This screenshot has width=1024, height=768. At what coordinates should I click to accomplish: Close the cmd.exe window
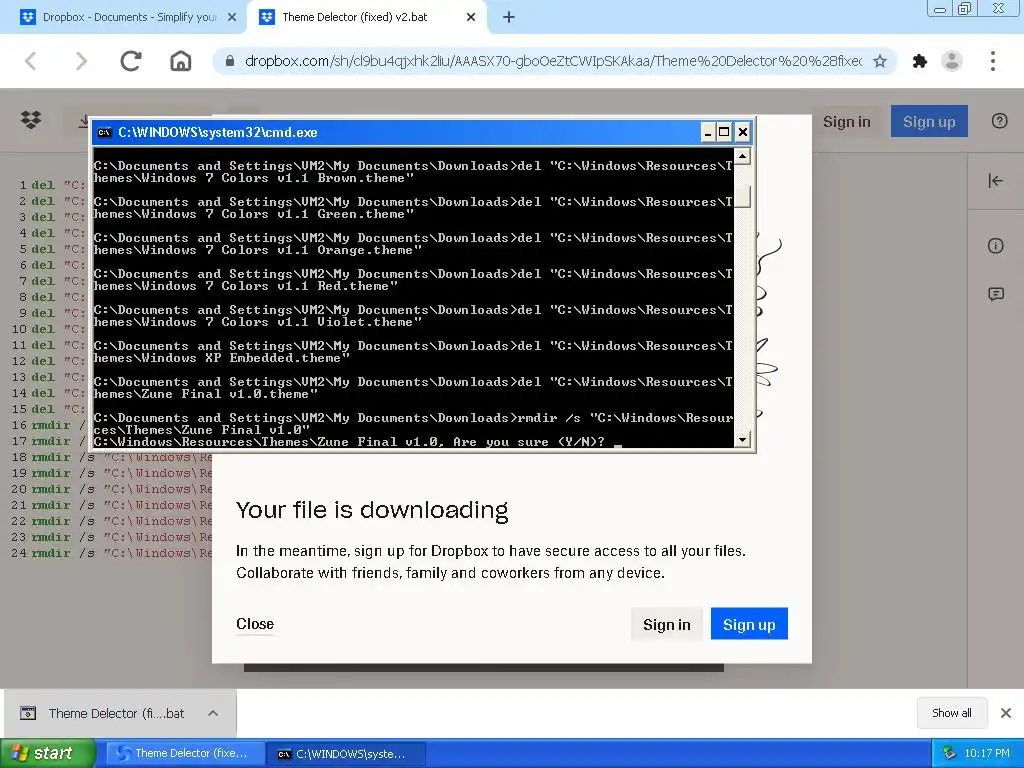coord(743,133)
